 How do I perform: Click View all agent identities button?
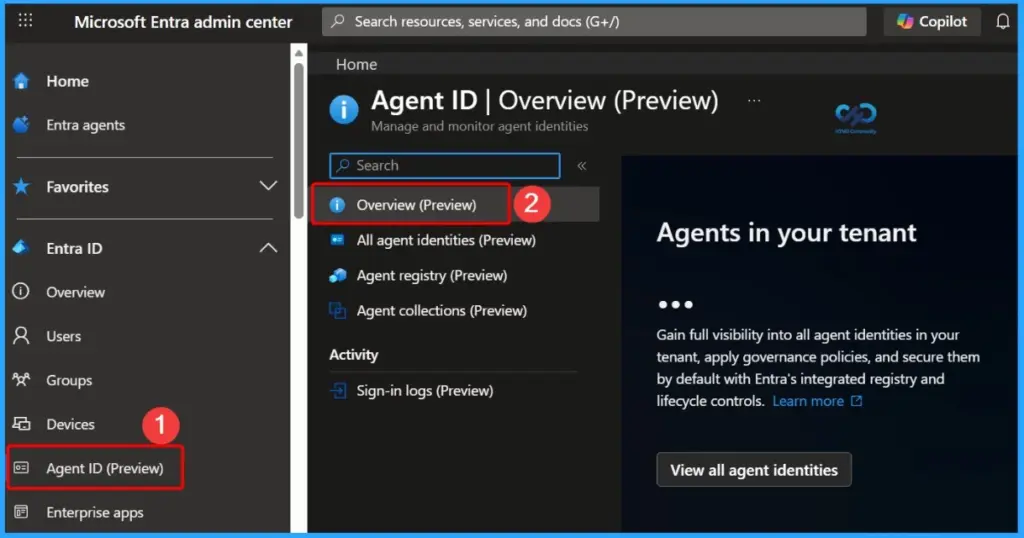tap(754, 469)
